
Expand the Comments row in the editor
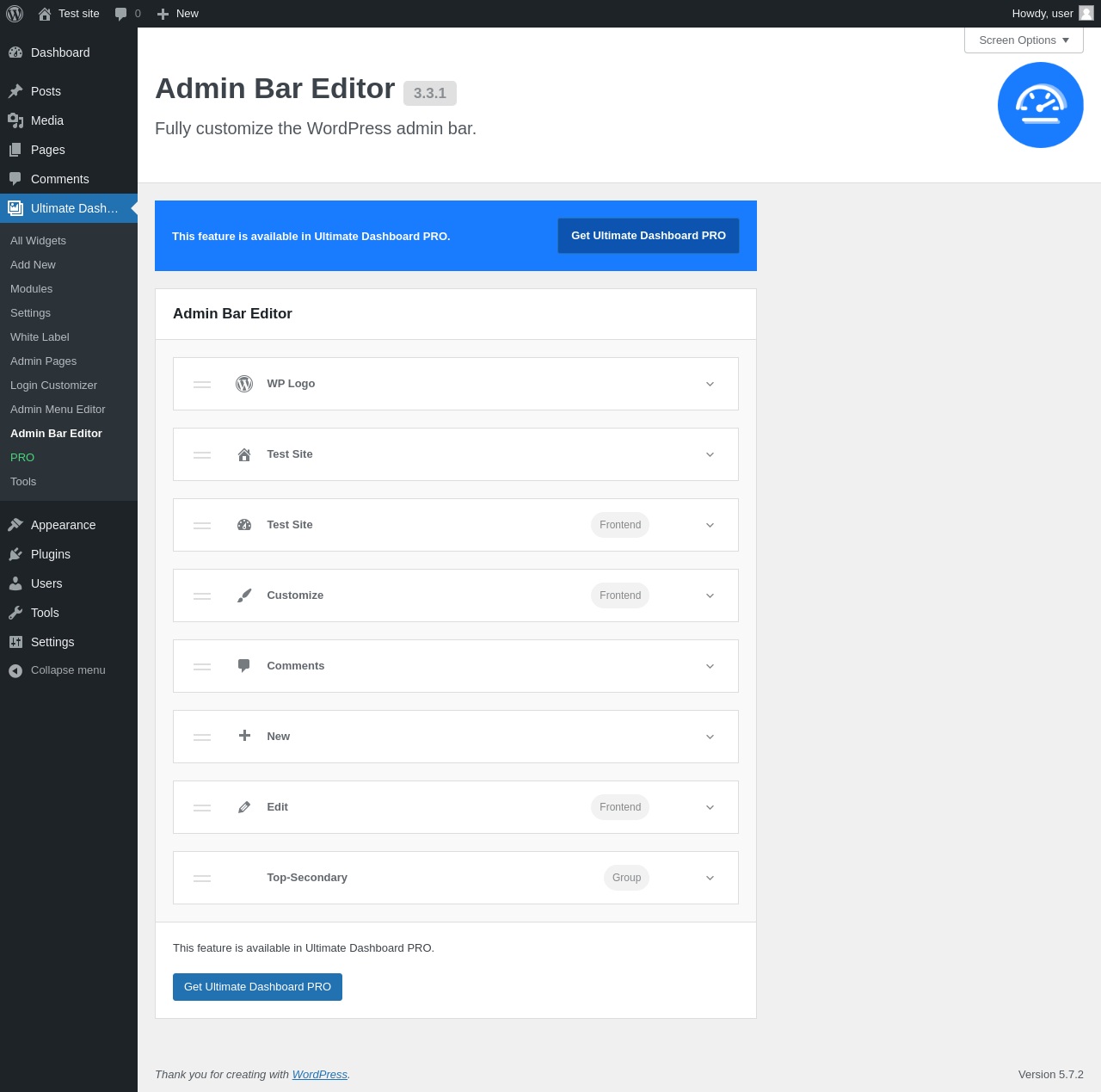[710, 666]
